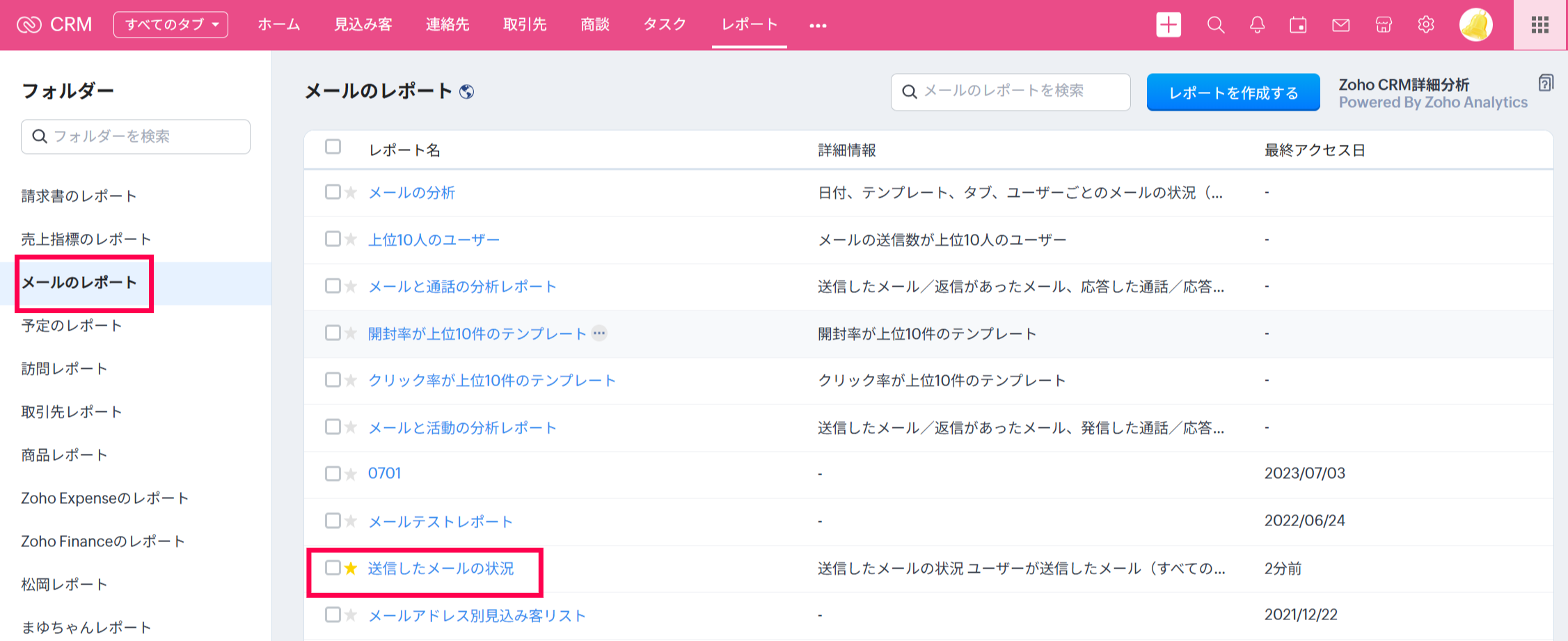Click the レポートを作成する button

tap(1233, 93)
